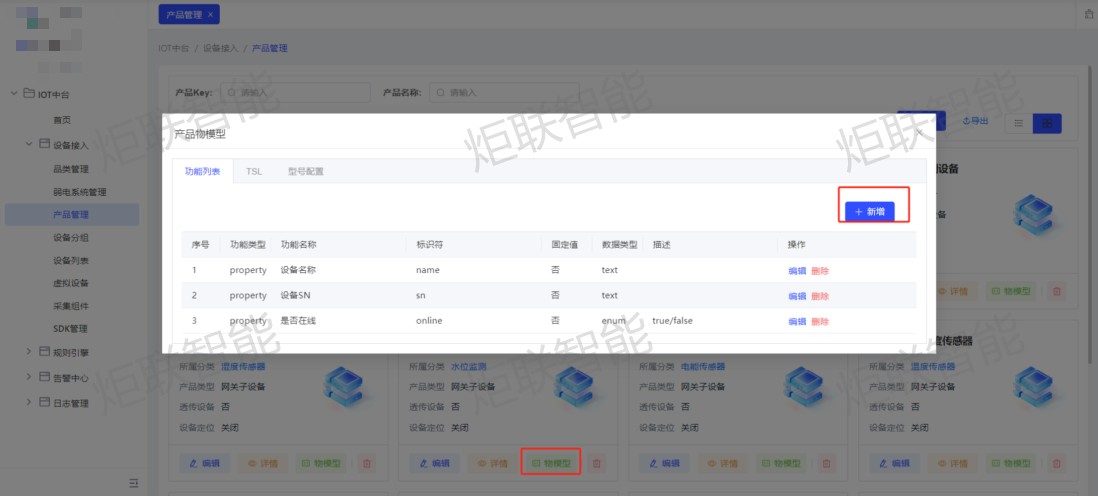1098x496 pixels.
Task: Open 品类管理 in the sidebar
Action: (x=70, y=169)
